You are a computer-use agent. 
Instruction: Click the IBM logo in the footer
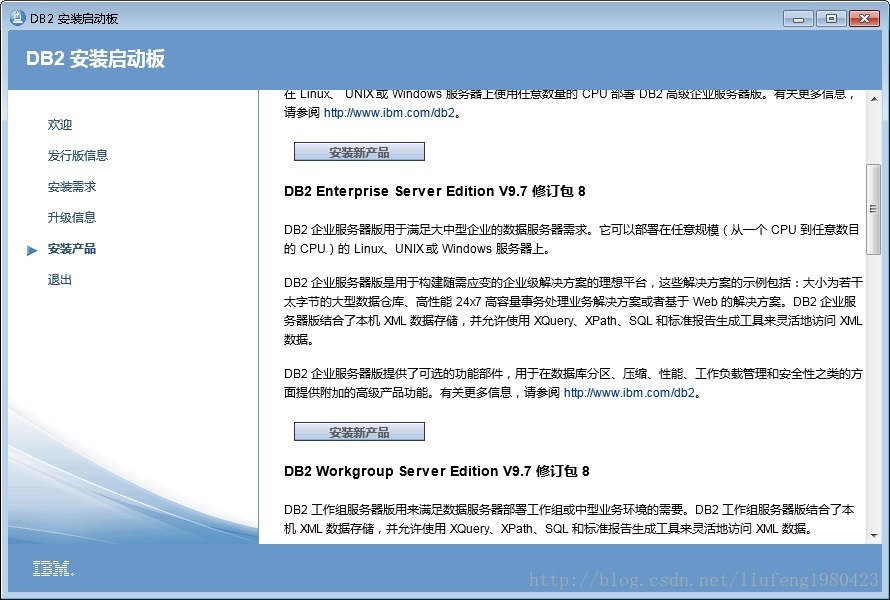tap(53, 568)
